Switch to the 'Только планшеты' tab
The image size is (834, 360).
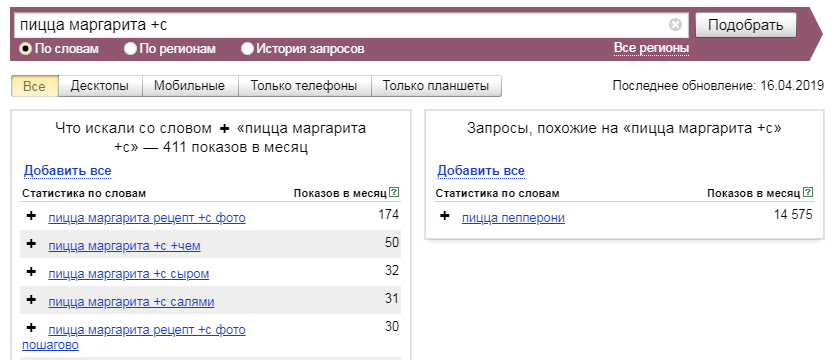pos(436,86)
